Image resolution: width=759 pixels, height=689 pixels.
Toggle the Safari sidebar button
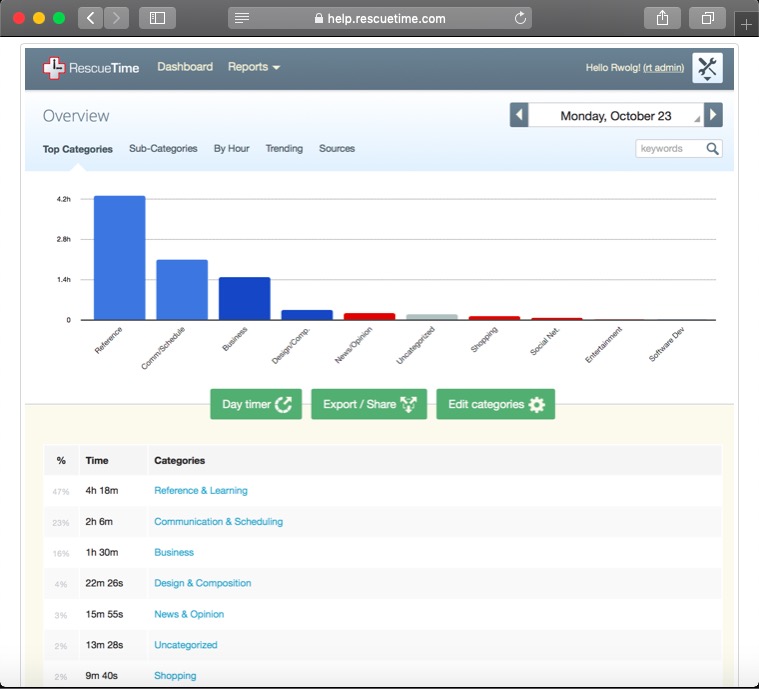(157, 18)
